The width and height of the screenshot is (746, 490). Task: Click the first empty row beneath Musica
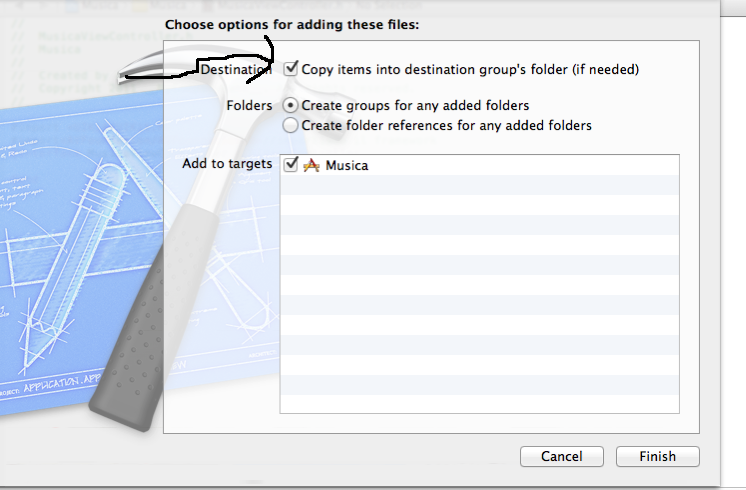480,185
